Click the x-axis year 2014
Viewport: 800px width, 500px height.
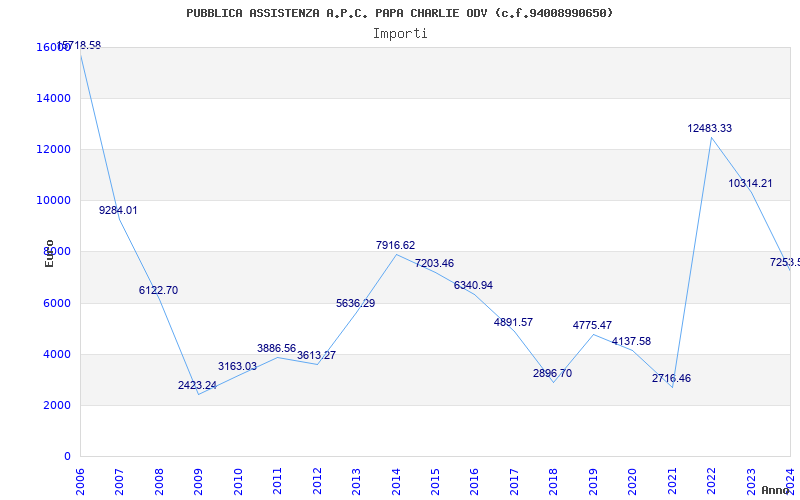coord(396,482)
